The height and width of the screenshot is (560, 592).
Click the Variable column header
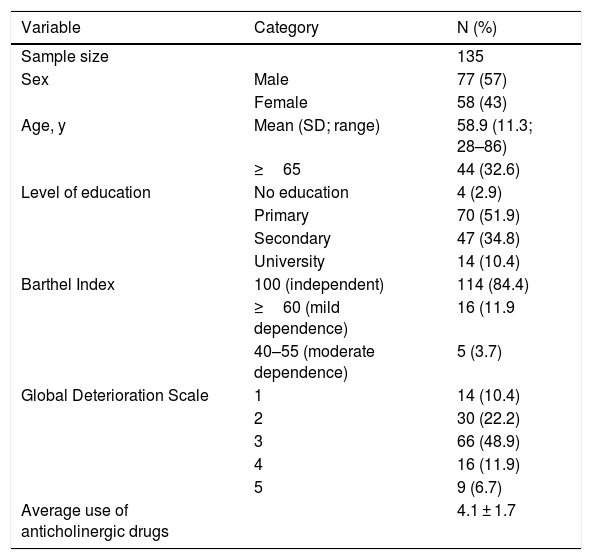51,28
